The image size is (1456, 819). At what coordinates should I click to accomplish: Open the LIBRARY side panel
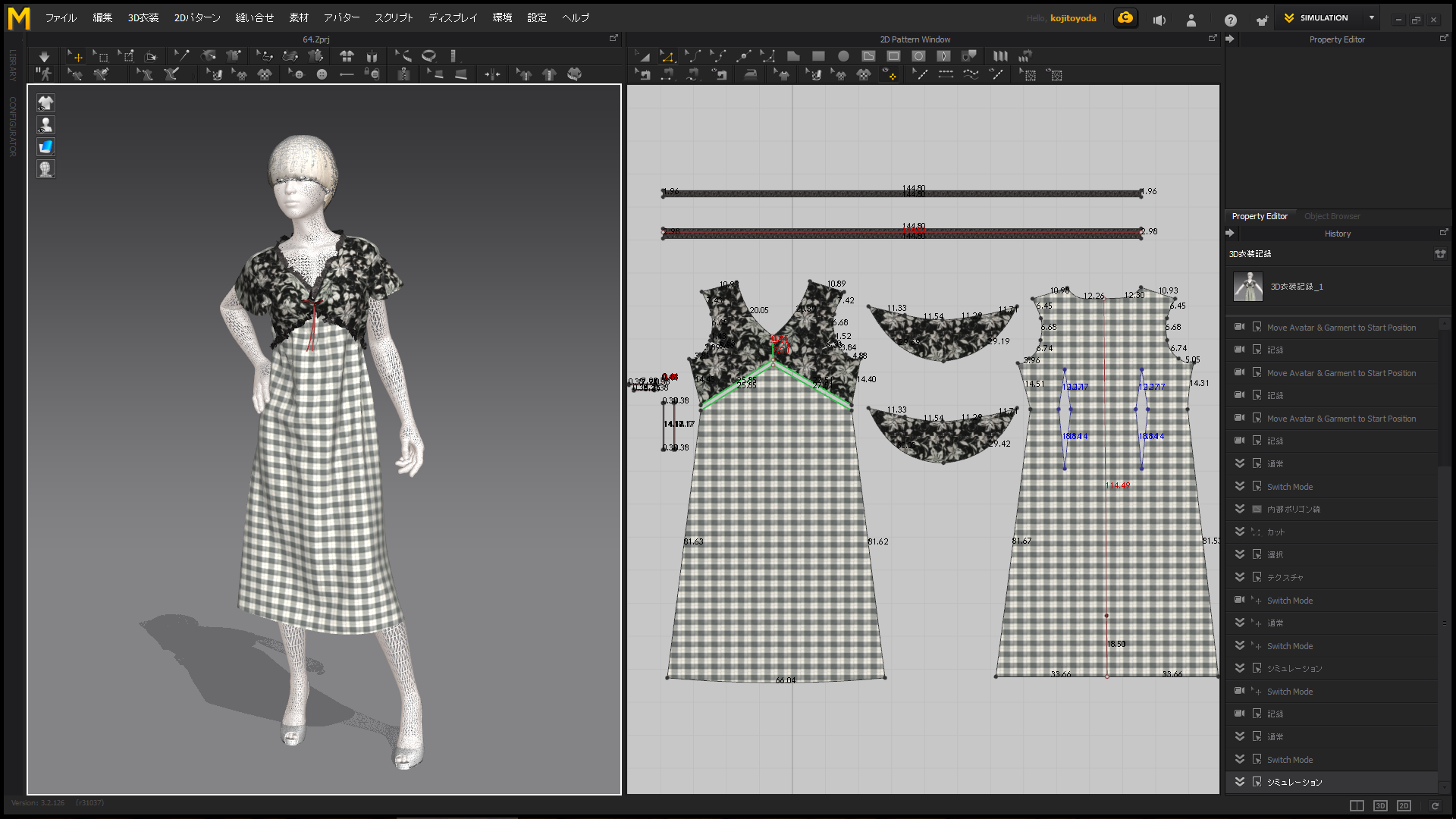tap(13, 65)
